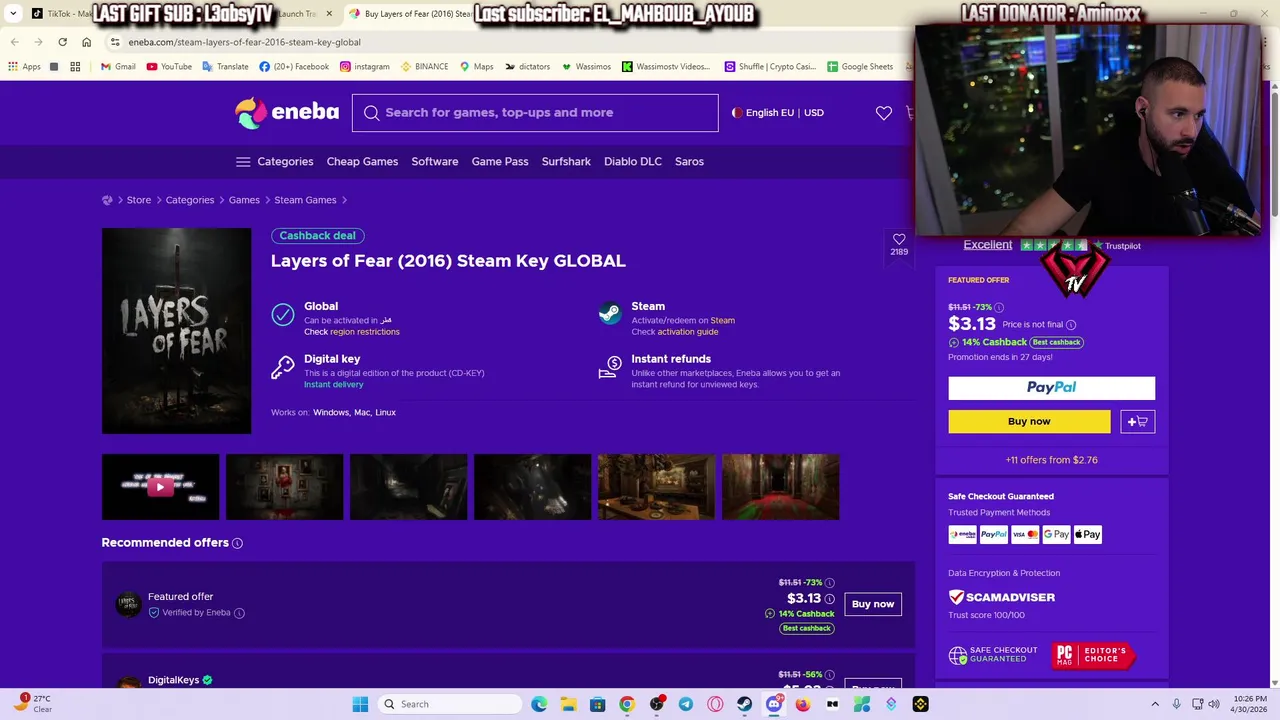Open Cheap Games in the navigation bar
The height and width of the screenshot is (720, 1280).
tap(362, 162)
